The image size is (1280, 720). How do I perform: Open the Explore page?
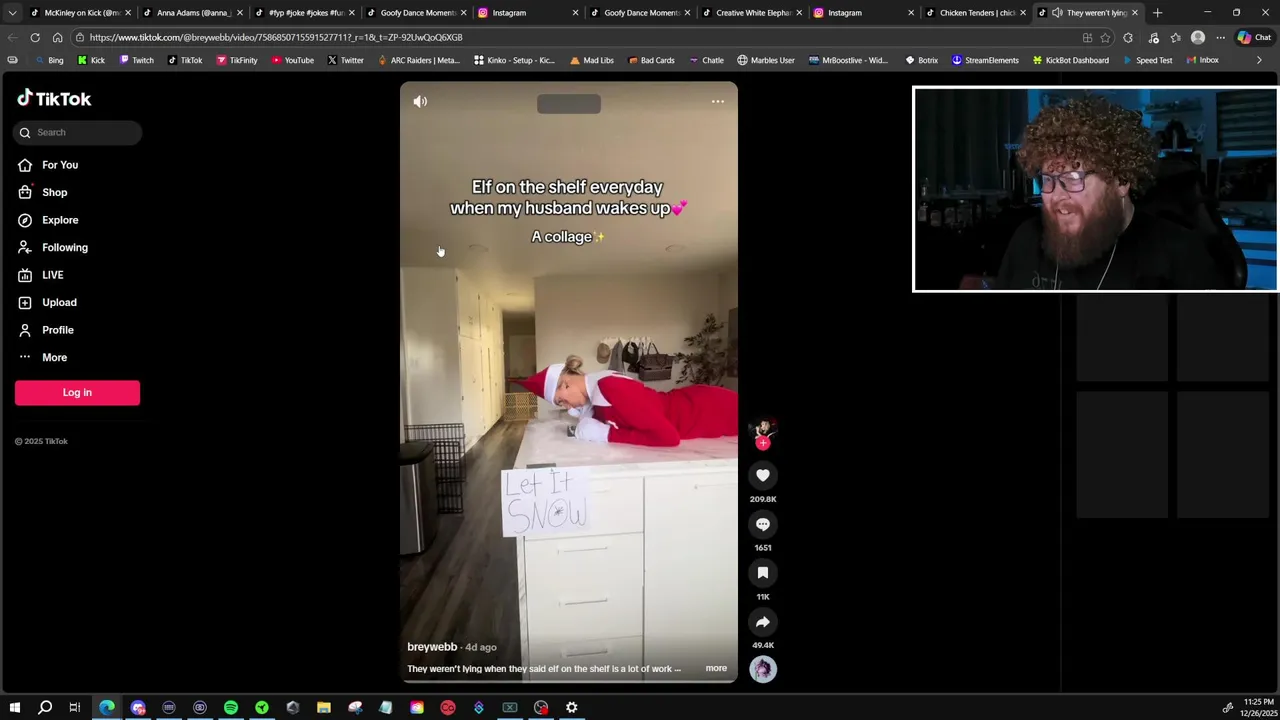click(60, 220)
